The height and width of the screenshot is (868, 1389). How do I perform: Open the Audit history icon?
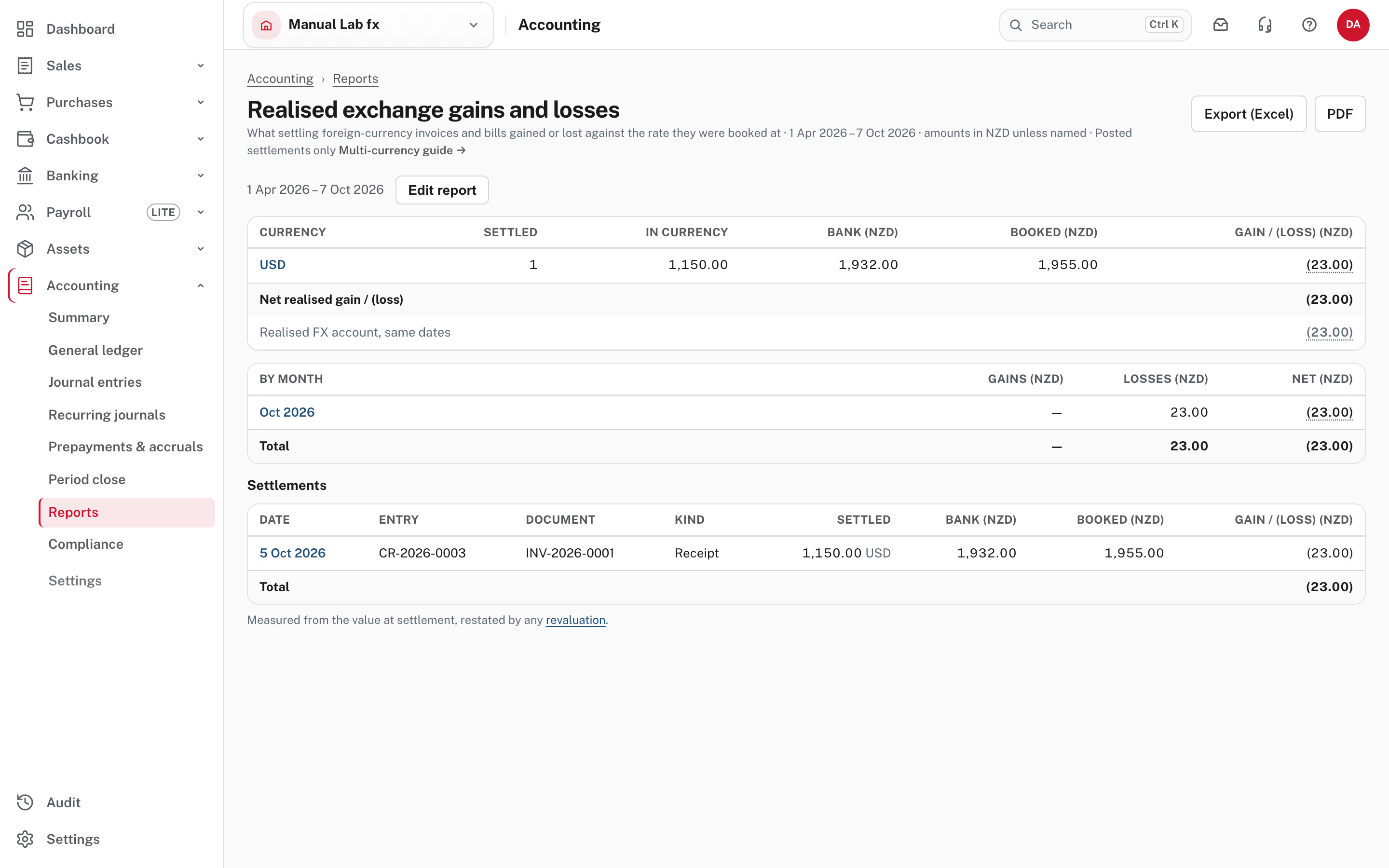click(x=25, y=802)
